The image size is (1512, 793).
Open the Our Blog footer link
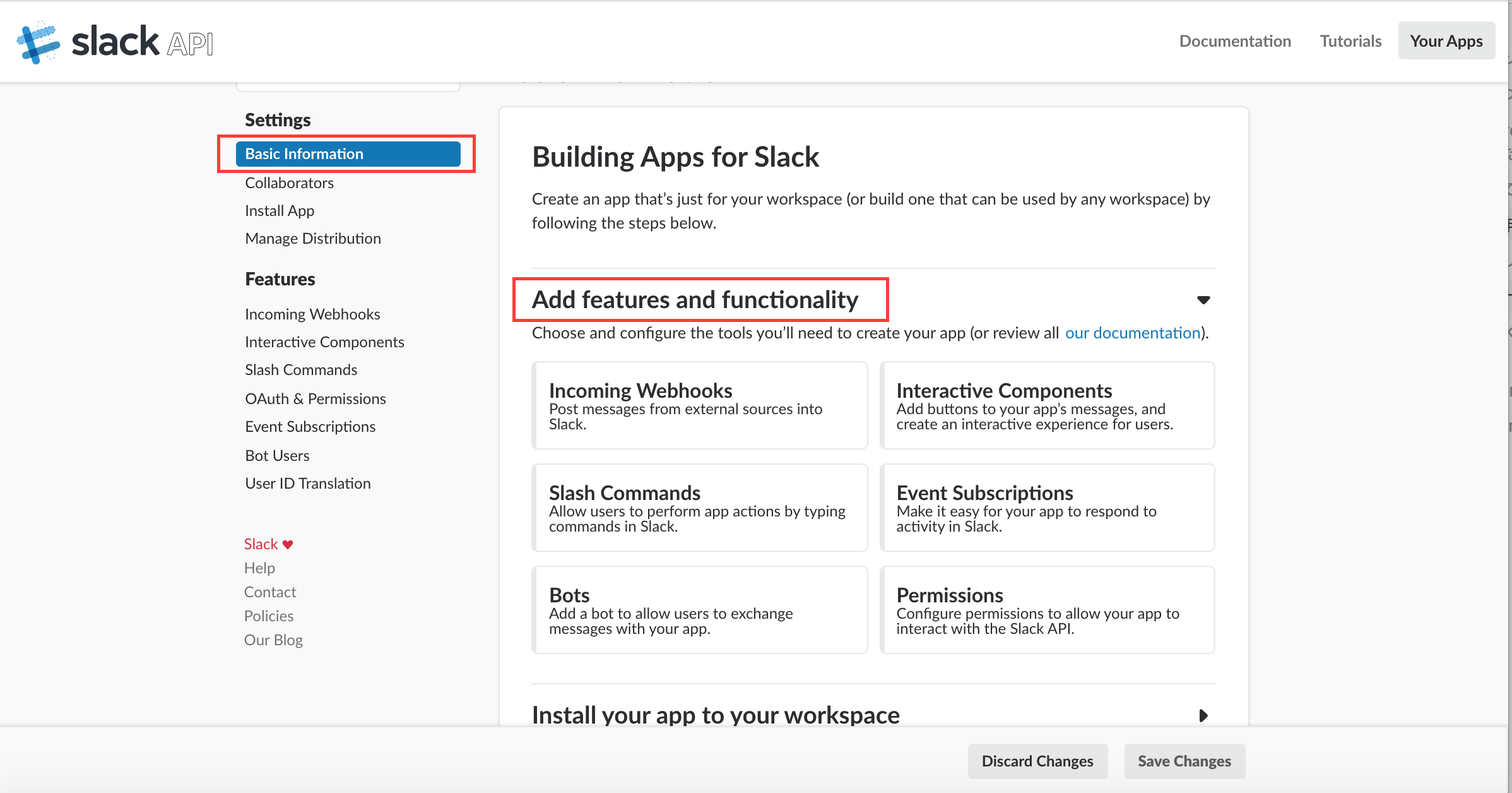coord(273,640)
